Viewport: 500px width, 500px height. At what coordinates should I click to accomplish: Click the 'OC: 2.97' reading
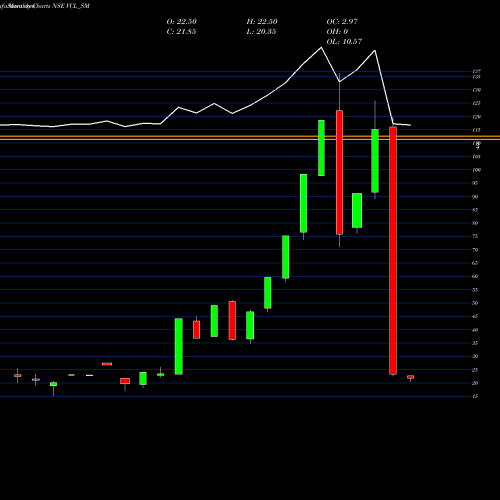(342, 22)
